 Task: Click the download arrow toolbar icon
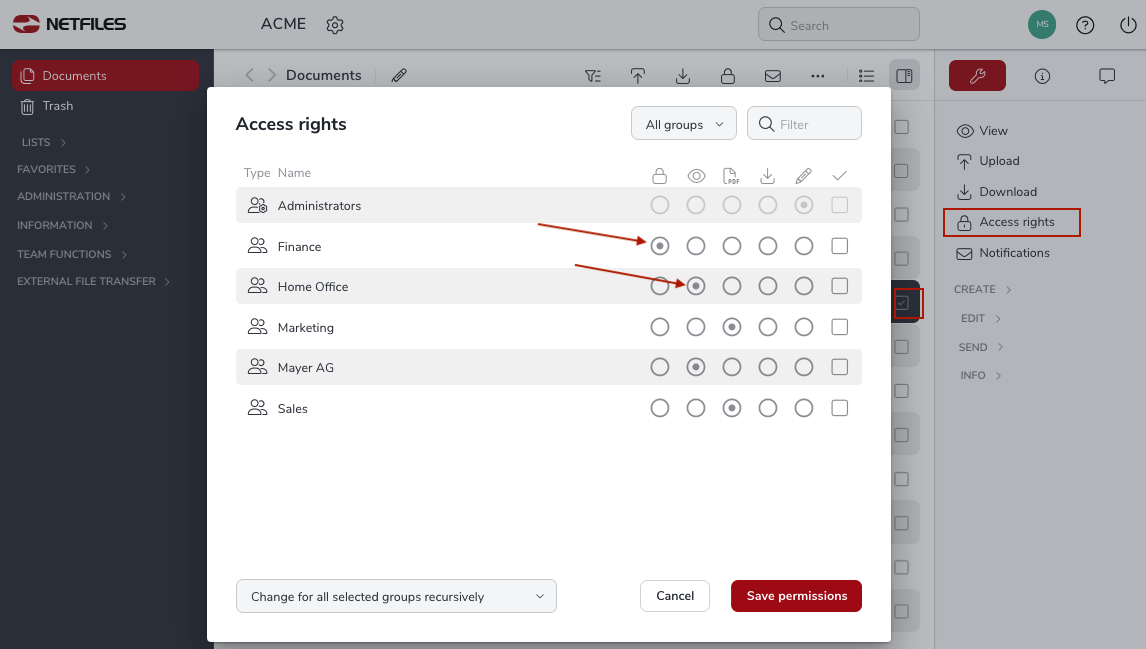click(683, 76)
